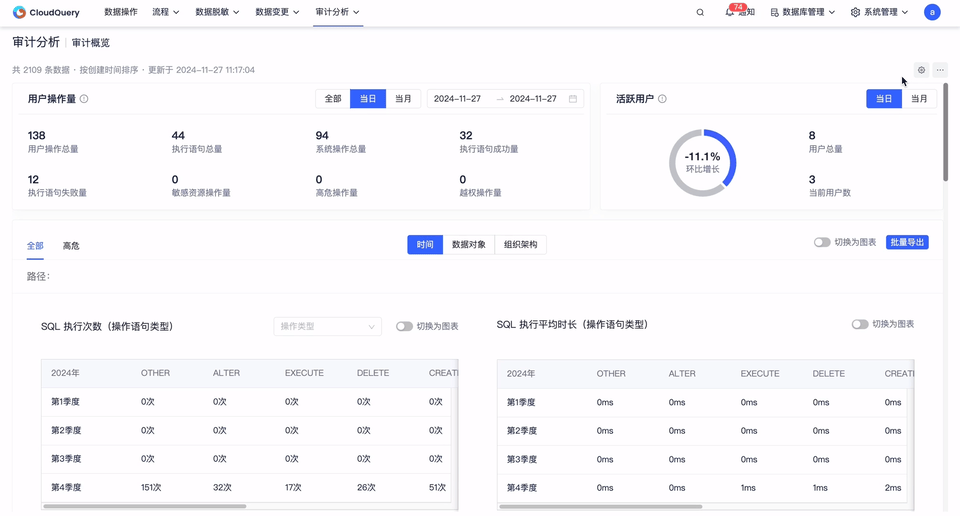Toggle chart switch for SQL 执行平均时长

(x=860, y=324)
